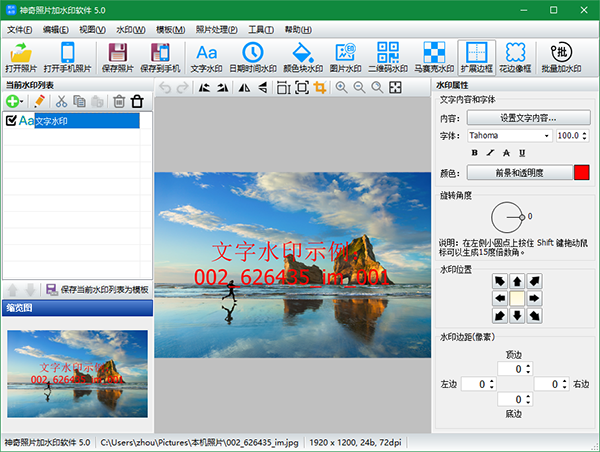
Task: Click the zoom in magnifier icon
Action: click(x=342, y=88)
